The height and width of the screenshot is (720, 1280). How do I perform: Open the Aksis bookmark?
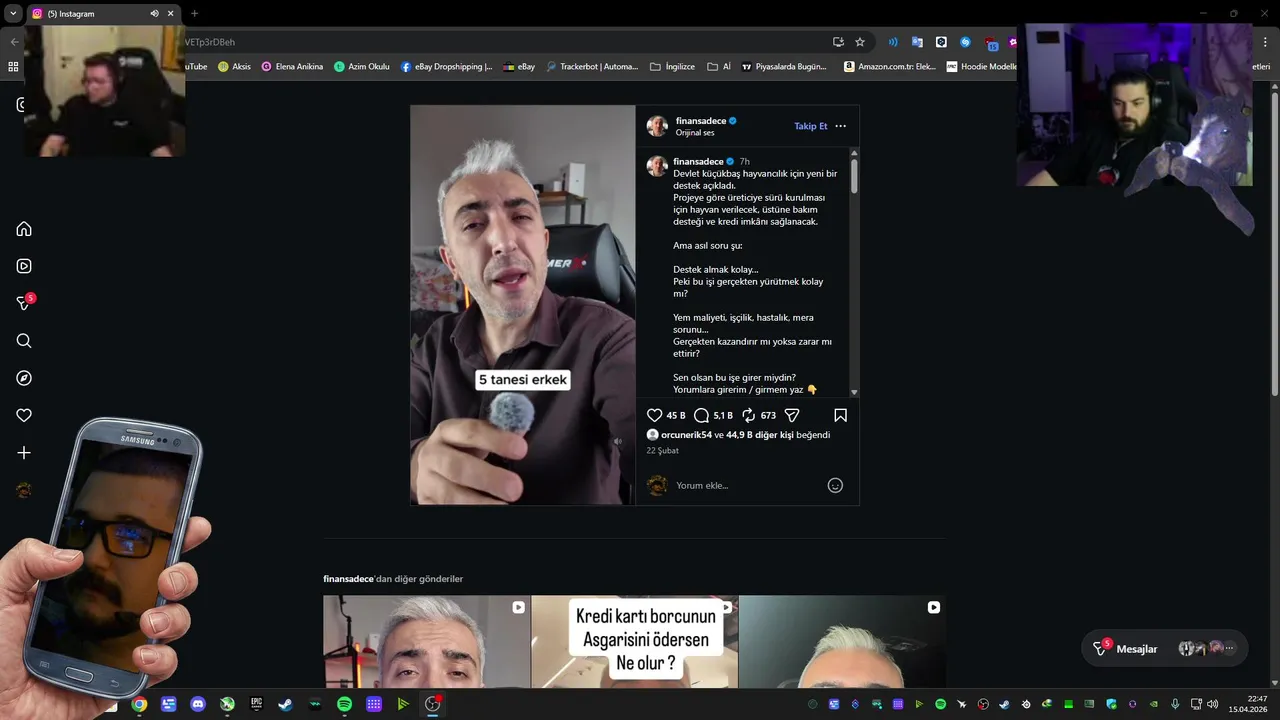(234, 67)
